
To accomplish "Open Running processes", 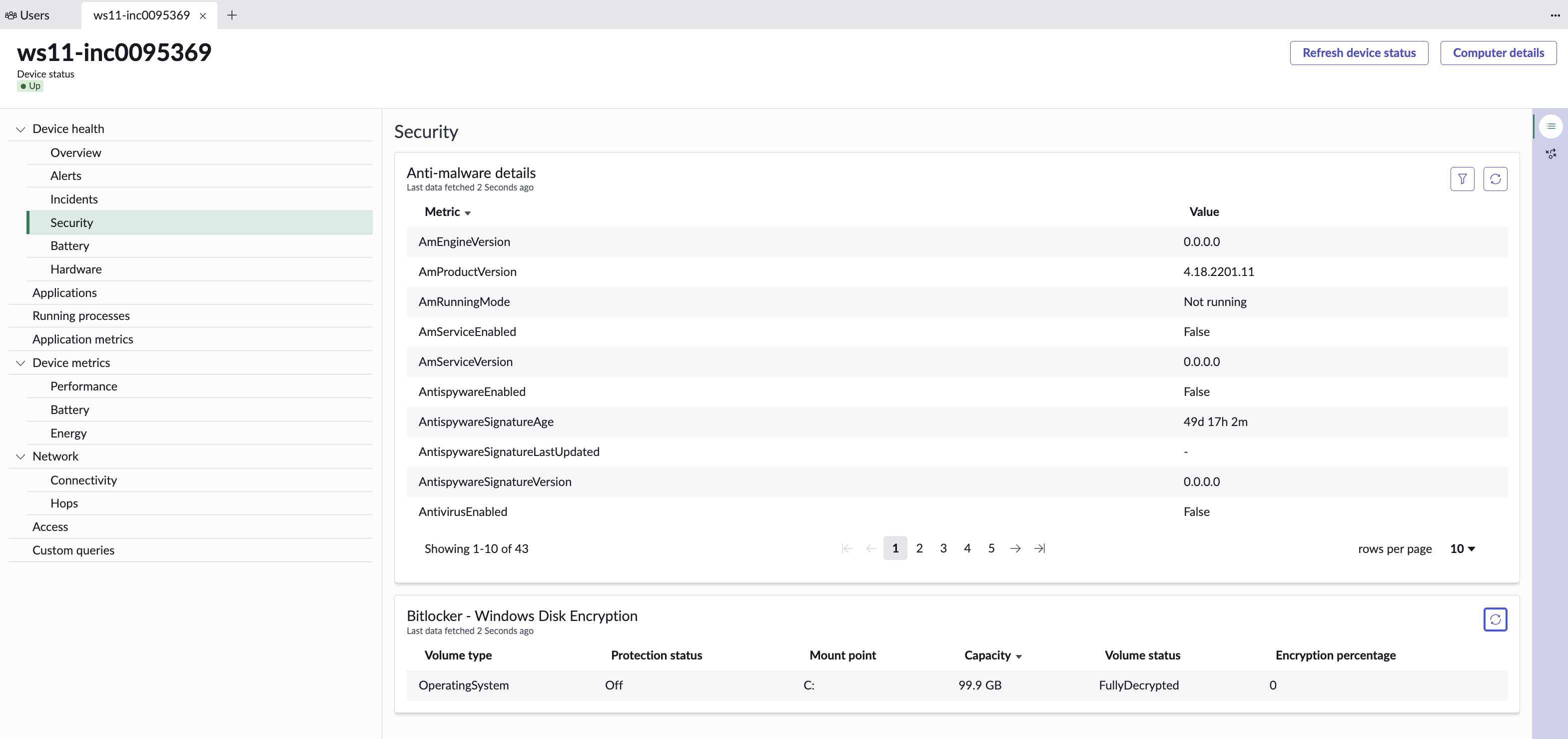I will (x=190, y=316).
